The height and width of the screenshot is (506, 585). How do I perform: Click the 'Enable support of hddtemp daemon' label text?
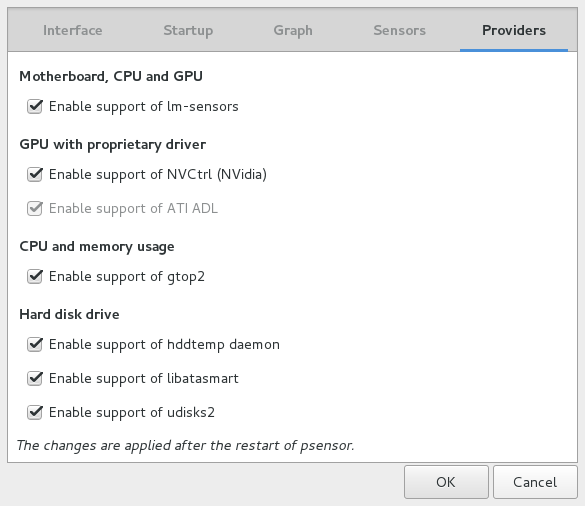click(164, 344)
